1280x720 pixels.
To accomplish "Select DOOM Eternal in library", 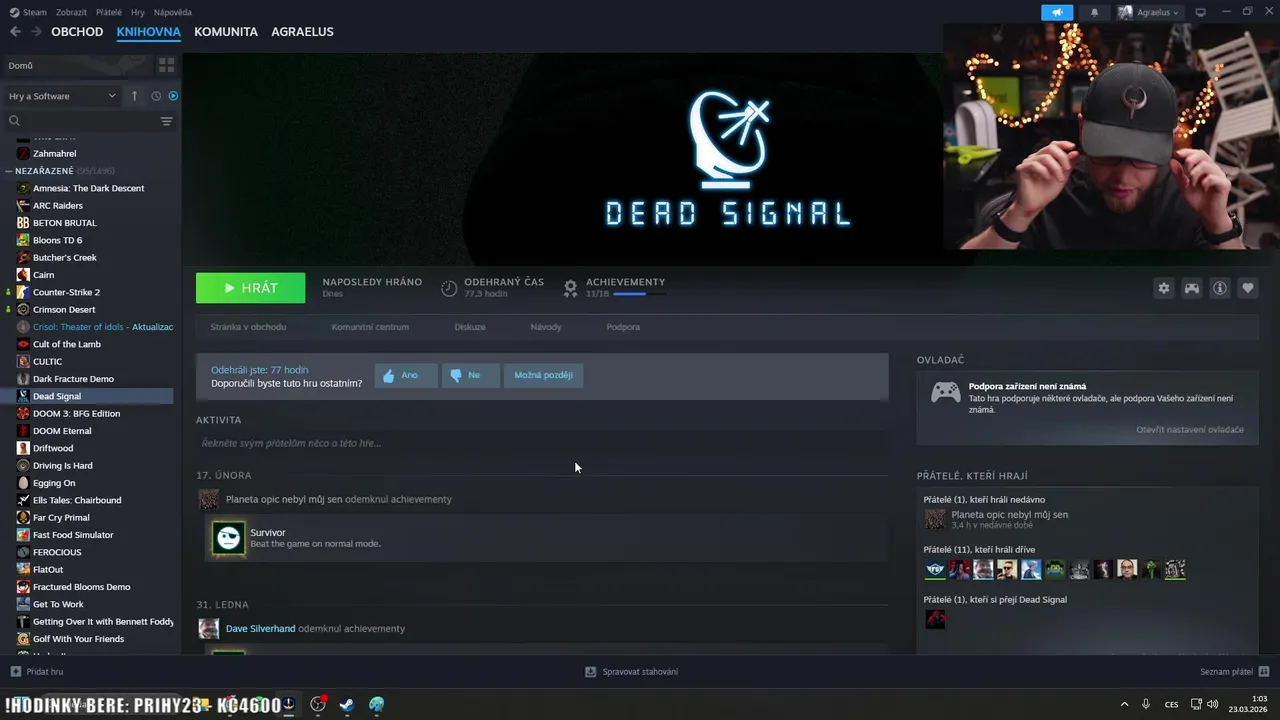I will coord(62,431).
